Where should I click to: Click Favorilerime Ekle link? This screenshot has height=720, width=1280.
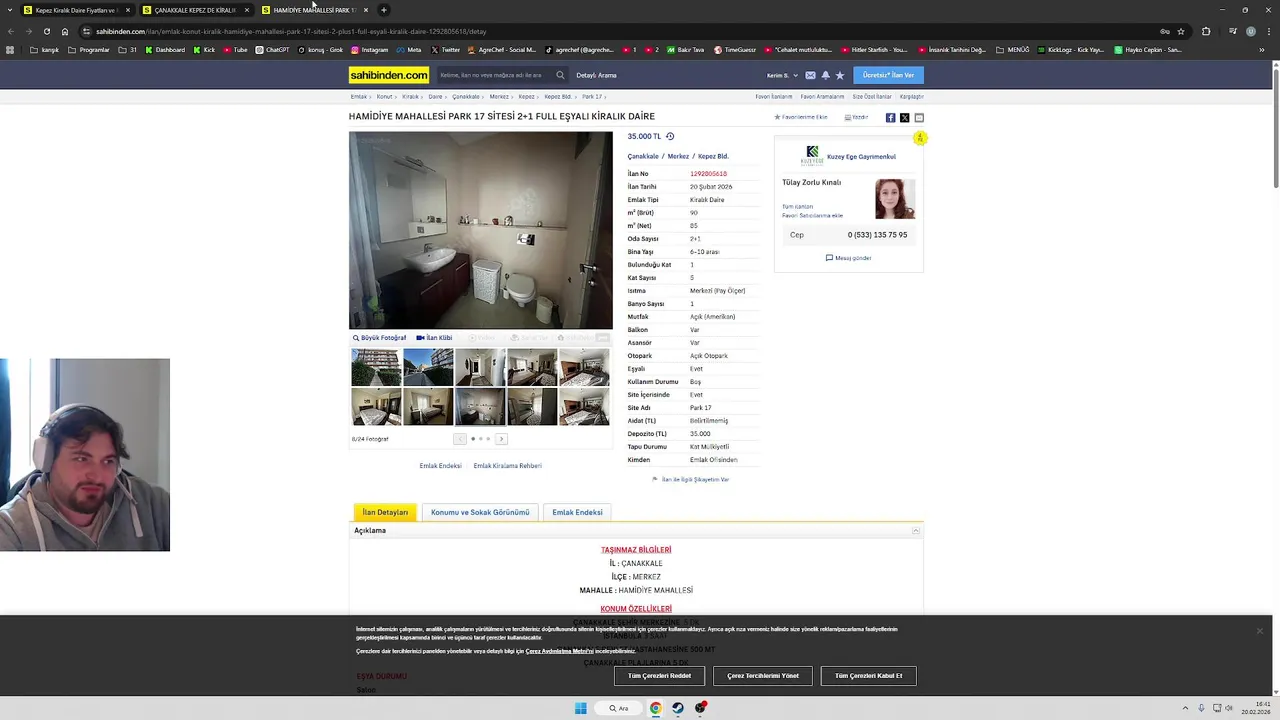click(x=801, y=117)
